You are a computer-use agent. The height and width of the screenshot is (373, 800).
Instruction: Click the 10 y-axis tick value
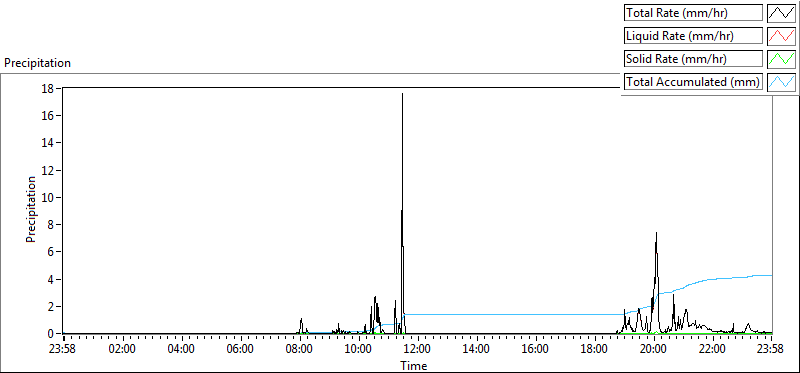click(x=49, y=197)
